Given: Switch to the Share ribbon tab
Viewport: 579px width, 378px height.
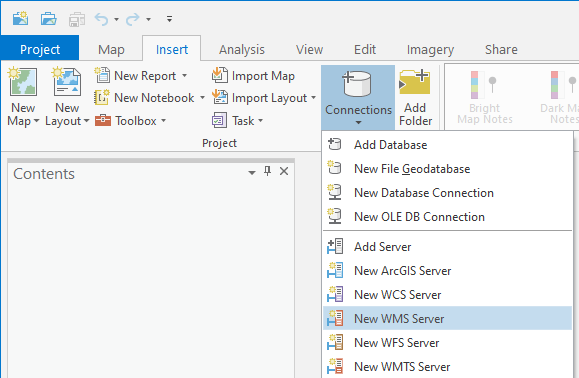Looking at the screenshot, I should 501,49.
